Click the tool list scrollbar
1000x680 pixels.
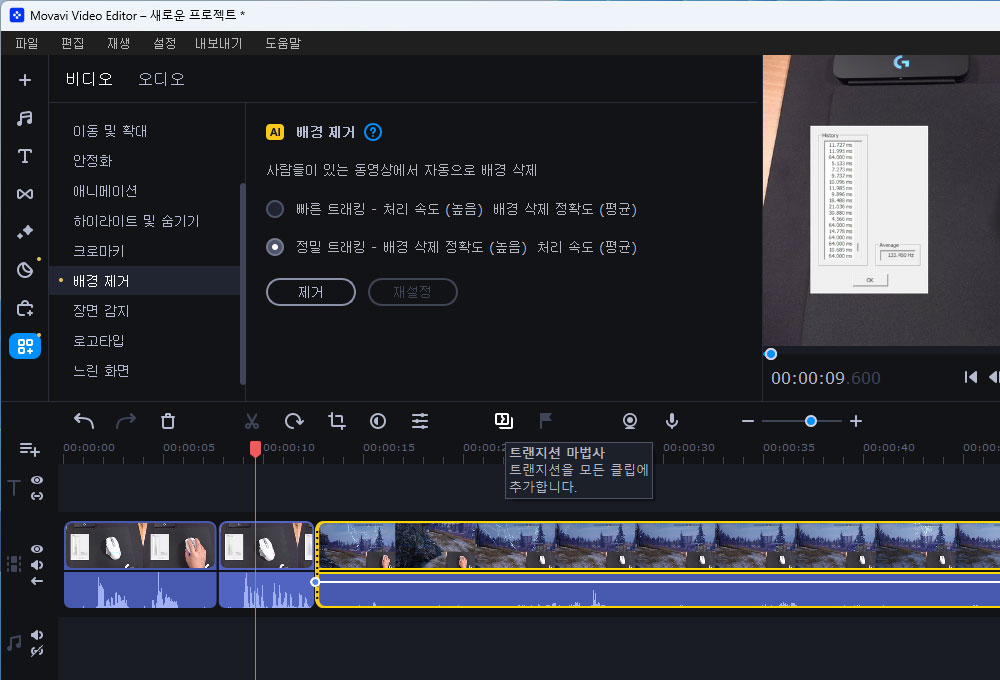pyautogui.click(x=242, y=284)
